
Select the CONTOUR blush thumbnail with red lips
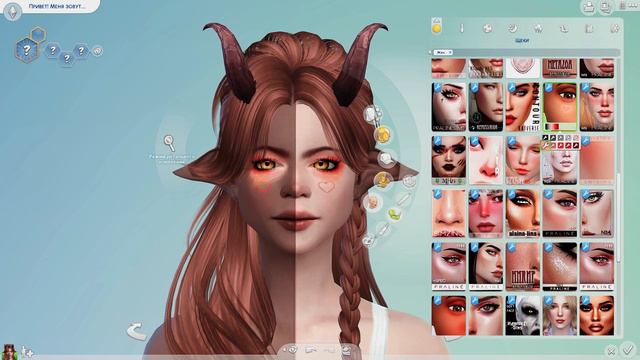tap(522, 107)
